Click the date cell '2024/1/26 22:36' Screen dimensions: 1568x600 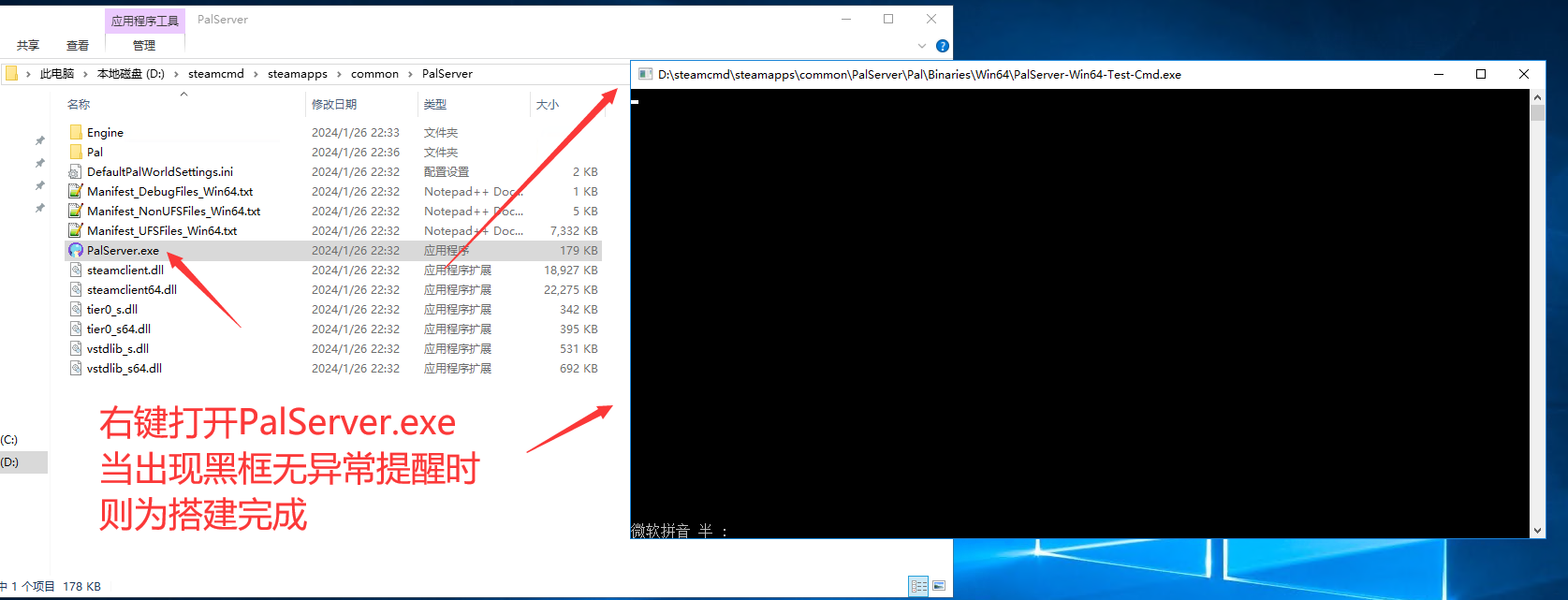coord(356,152)
